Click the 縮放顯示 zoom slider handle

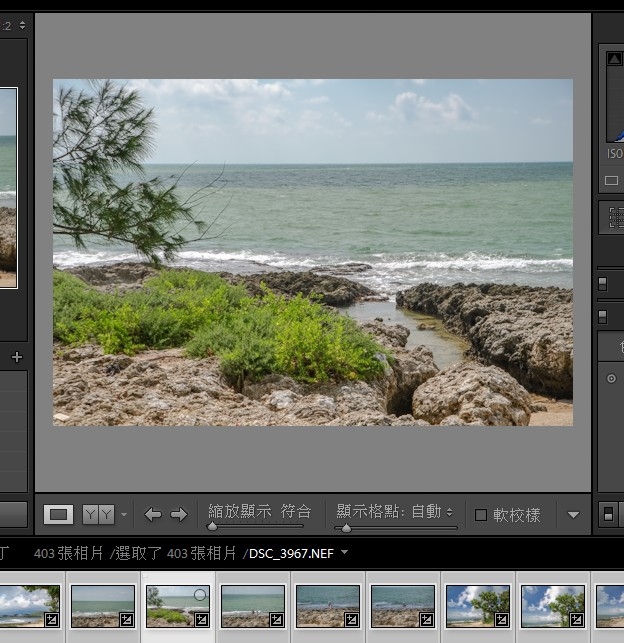coord(212,526)
